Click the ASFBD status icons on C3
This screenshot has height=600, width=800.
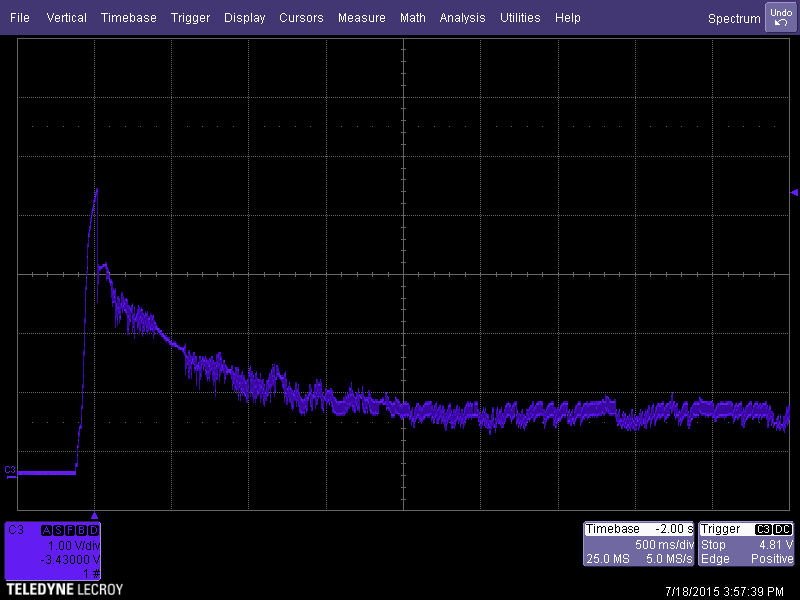point(70,529)
